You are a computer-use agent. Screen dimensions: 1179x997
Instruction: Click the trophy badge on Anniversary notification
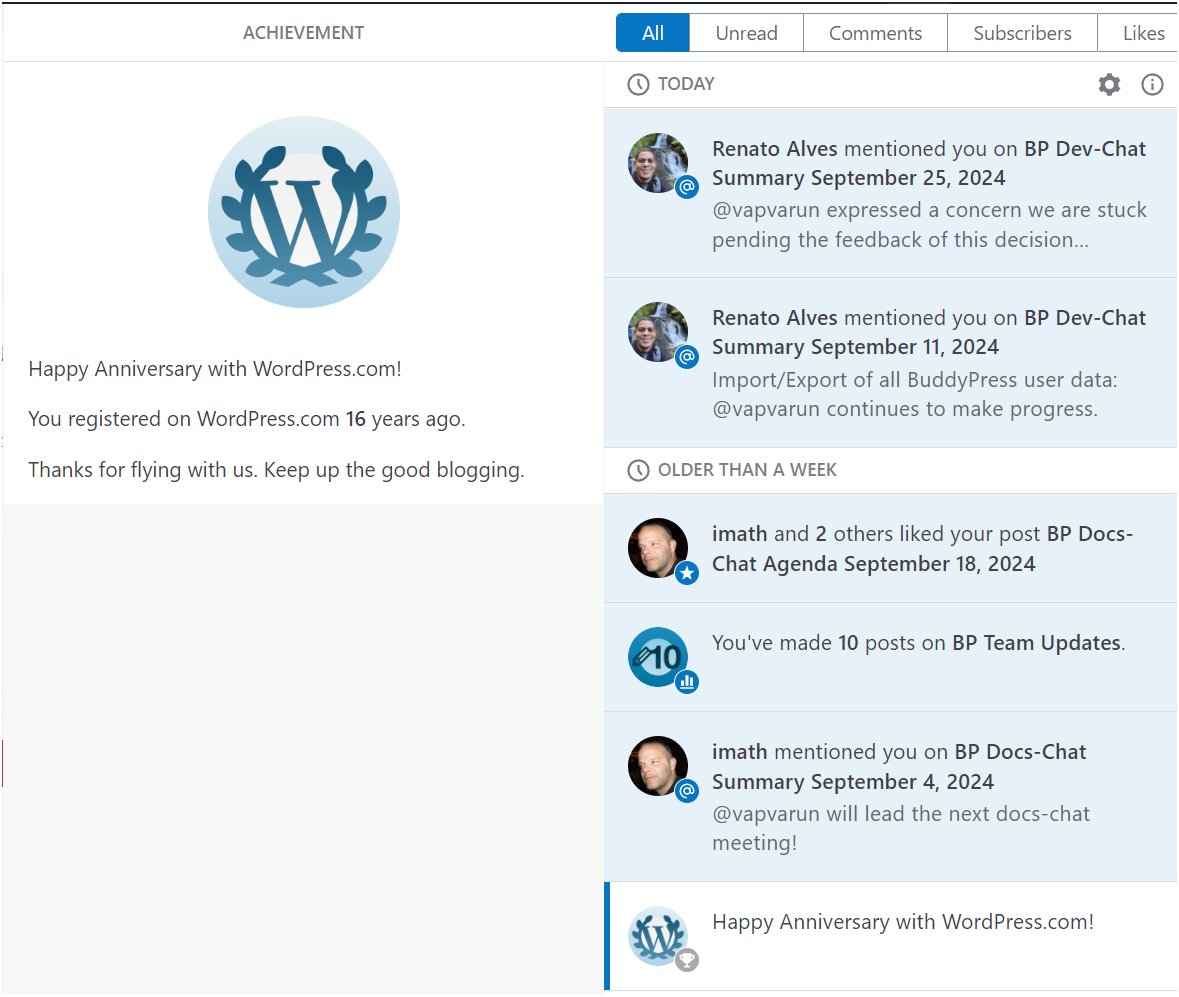pos(686,960)
